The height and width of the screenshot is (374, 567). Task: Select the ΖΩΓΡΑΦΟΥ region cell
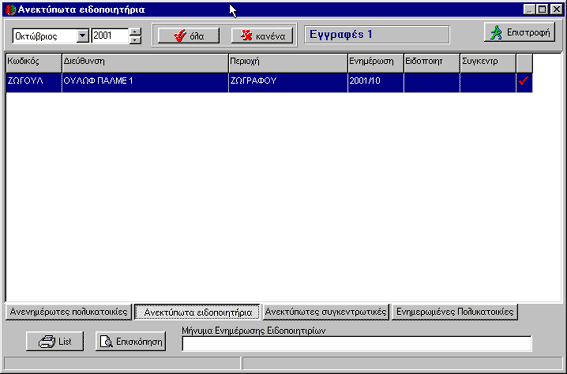click(x=288, y=82)
